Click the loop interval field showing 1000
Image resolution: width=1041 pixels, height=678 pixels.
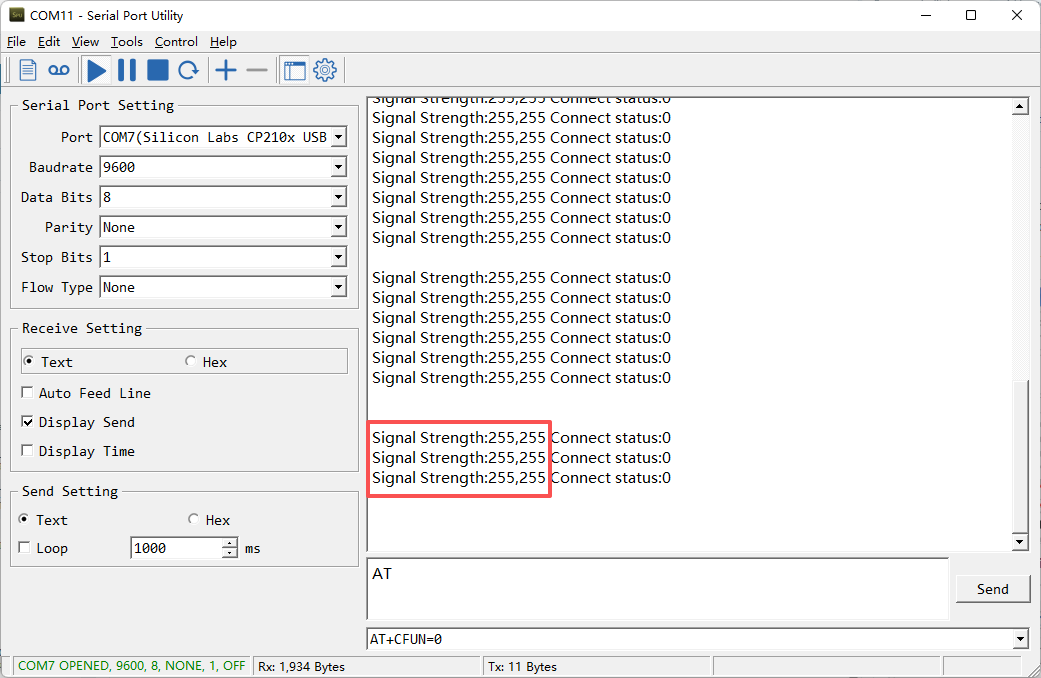pyautogui.click(x=177, y=548)
